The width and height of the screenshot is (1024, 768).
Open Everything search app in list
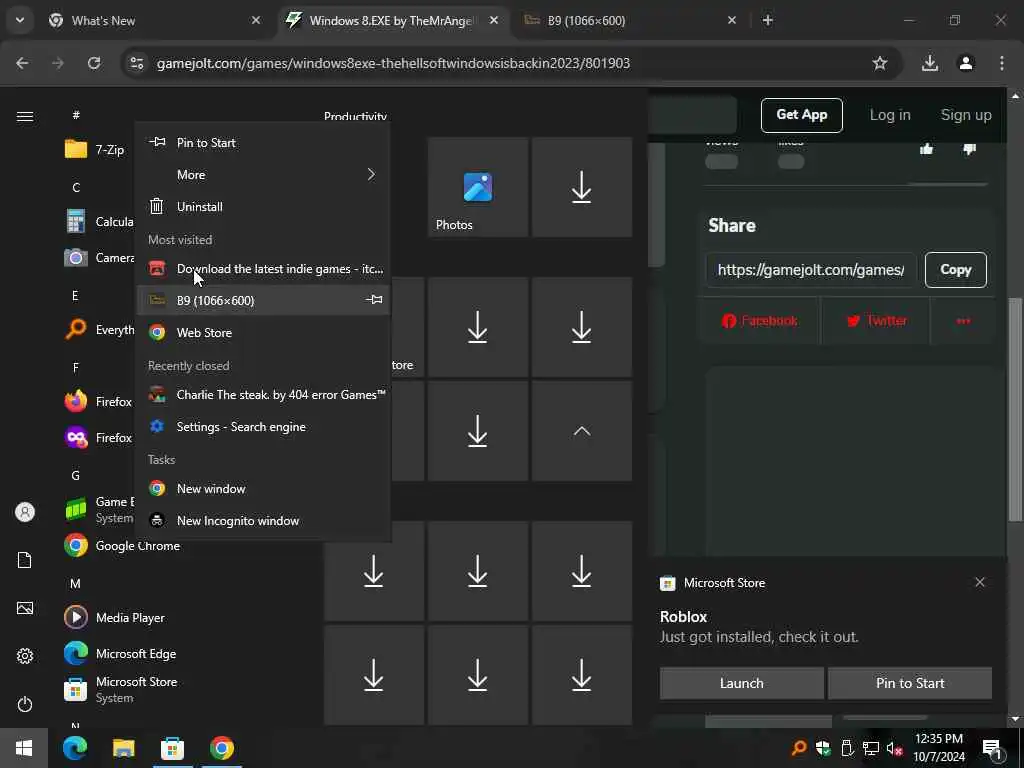(x=98, y=329)
